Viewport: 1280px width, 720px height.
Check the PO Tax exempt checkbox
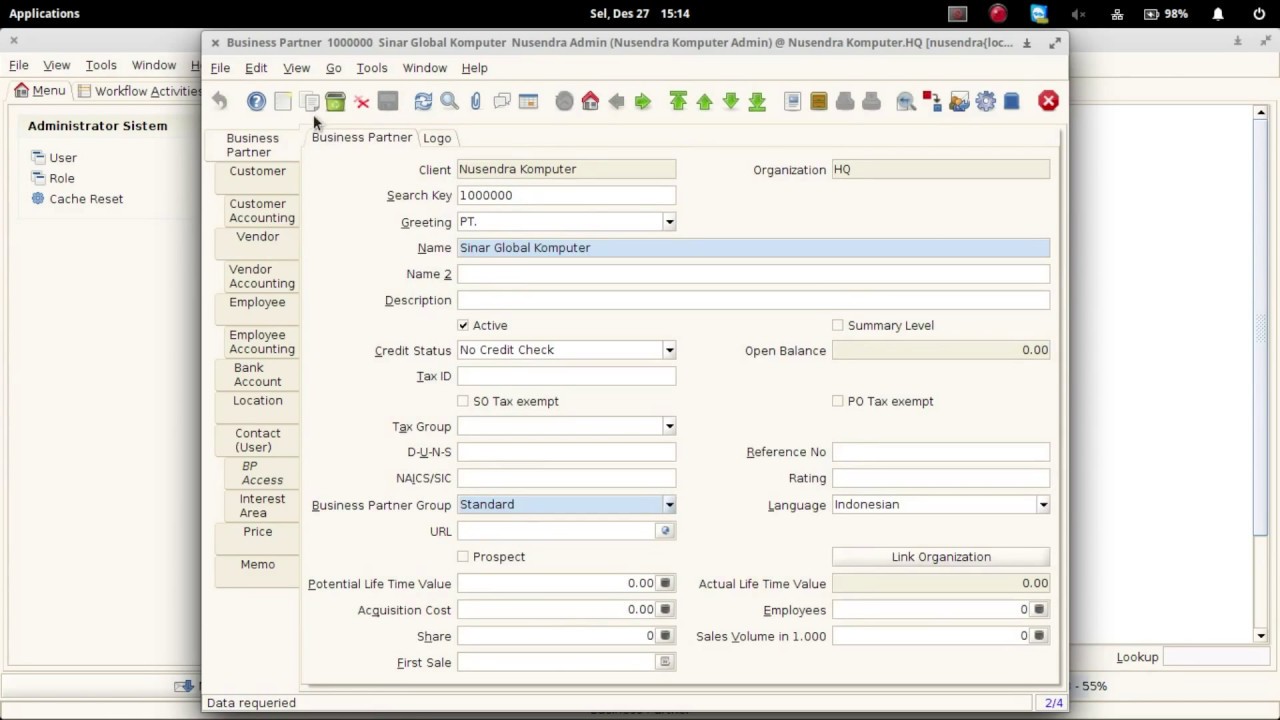click(838, 401)
